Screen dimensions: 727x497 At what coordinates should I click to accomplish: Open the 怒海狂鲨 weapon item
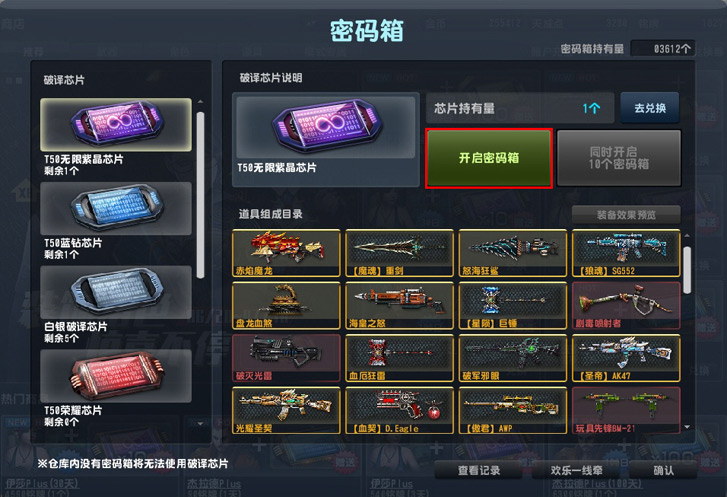513,253
